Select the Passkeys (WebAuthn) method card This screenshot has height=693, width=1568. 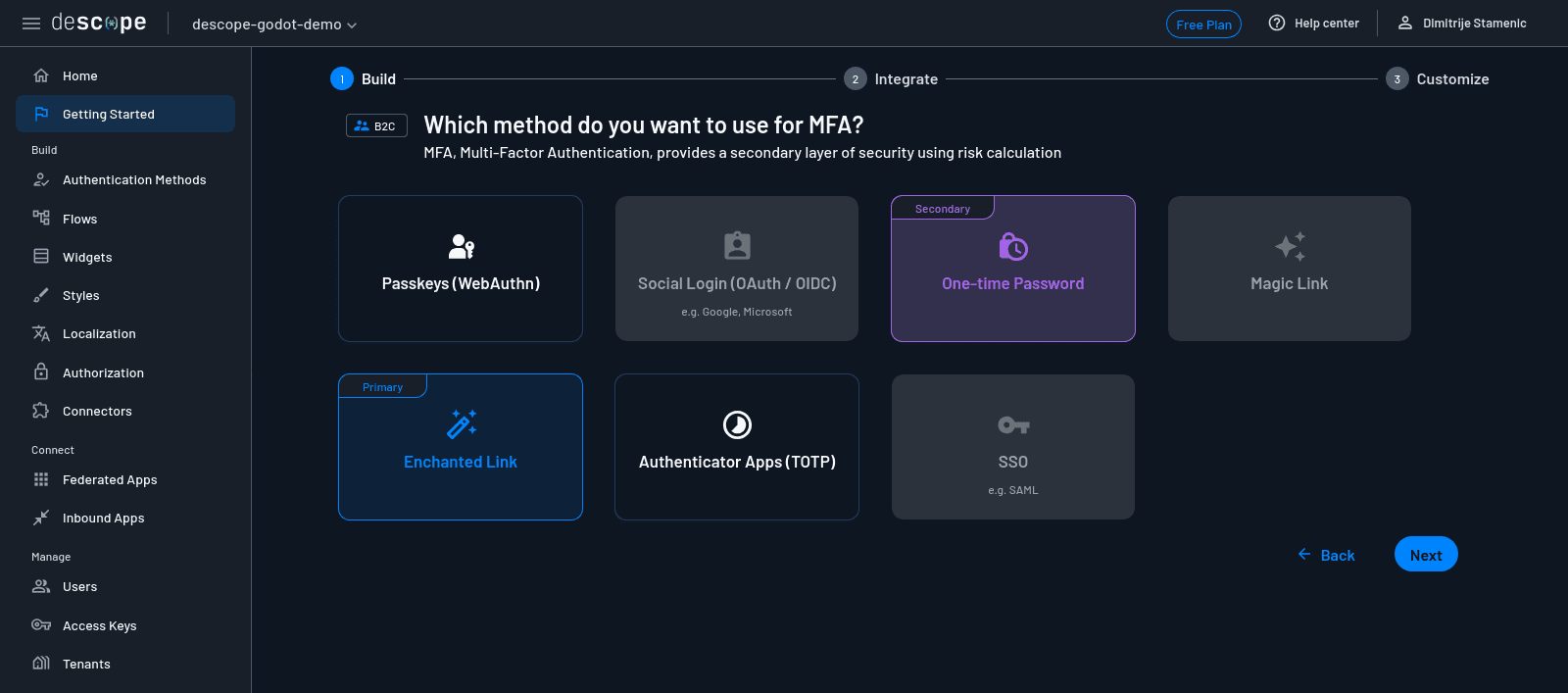pos(461,269)
